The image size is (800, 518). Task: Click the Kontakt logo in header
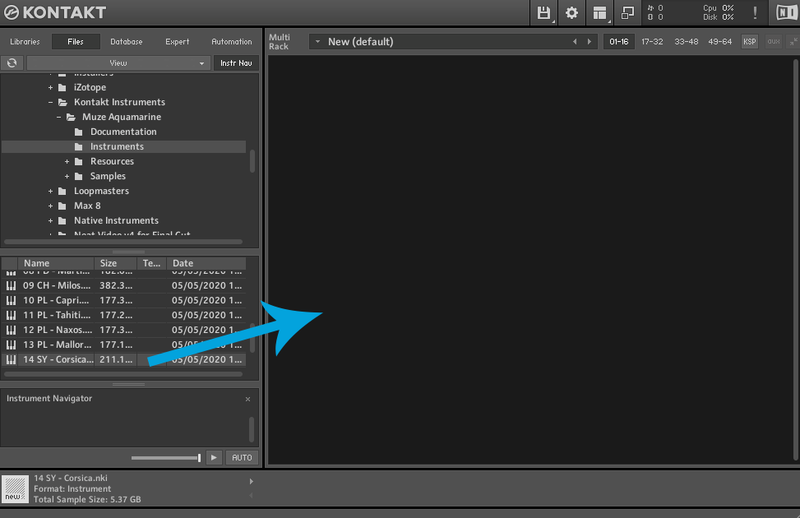coord(55,12)
